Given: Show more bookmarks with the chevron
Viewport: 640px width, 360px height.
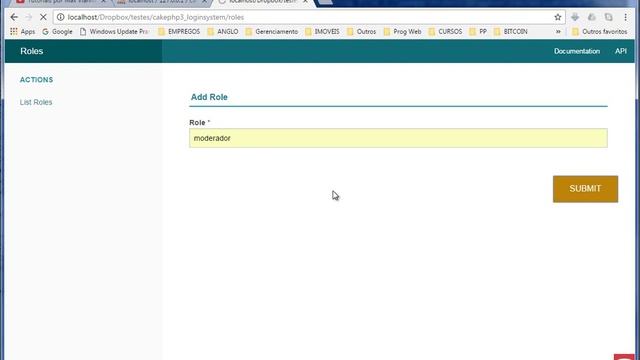Looking at the screenshot, I should pos(558,31).
